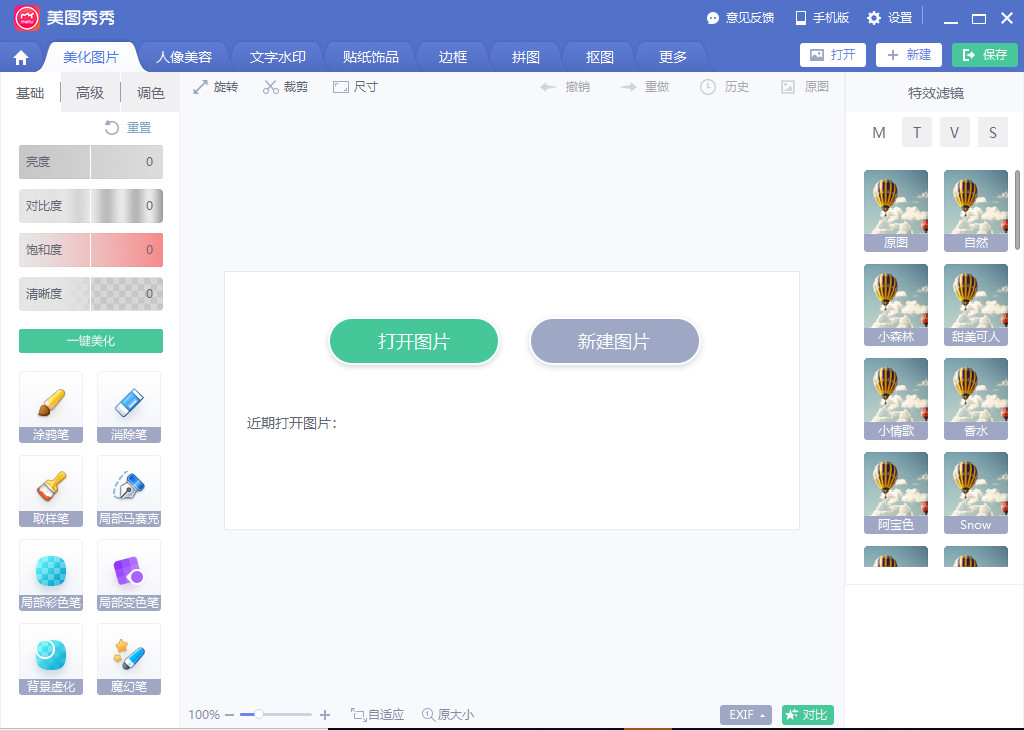Zoom in with the plus icon

325,715
